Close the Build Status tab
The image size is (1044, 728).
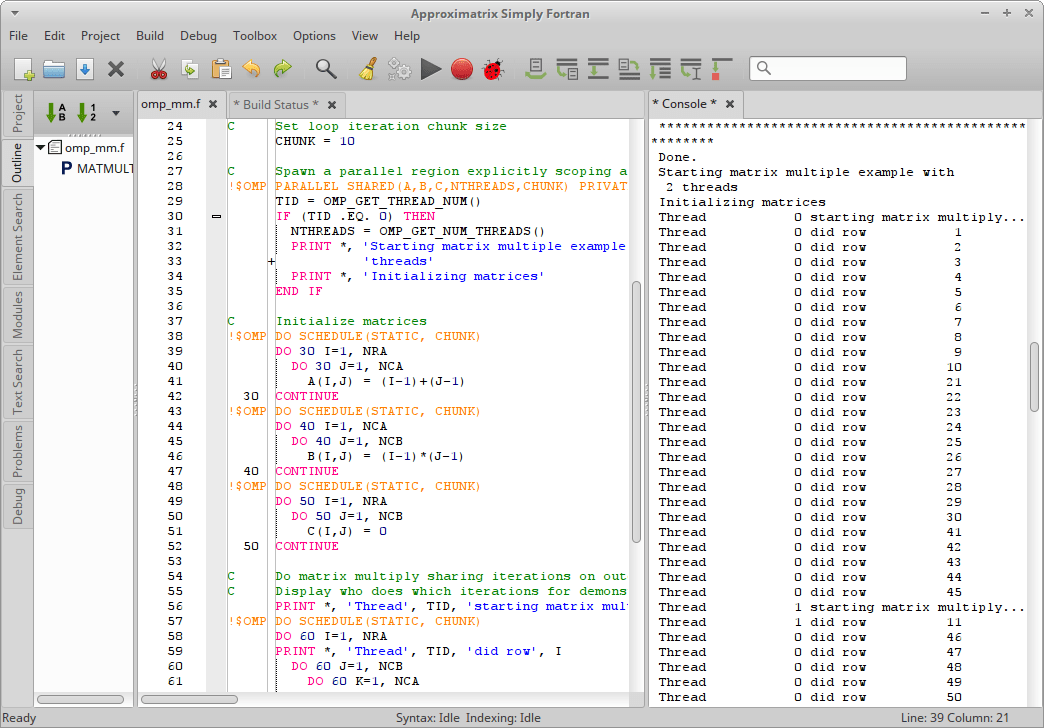(x=332, y=105)
